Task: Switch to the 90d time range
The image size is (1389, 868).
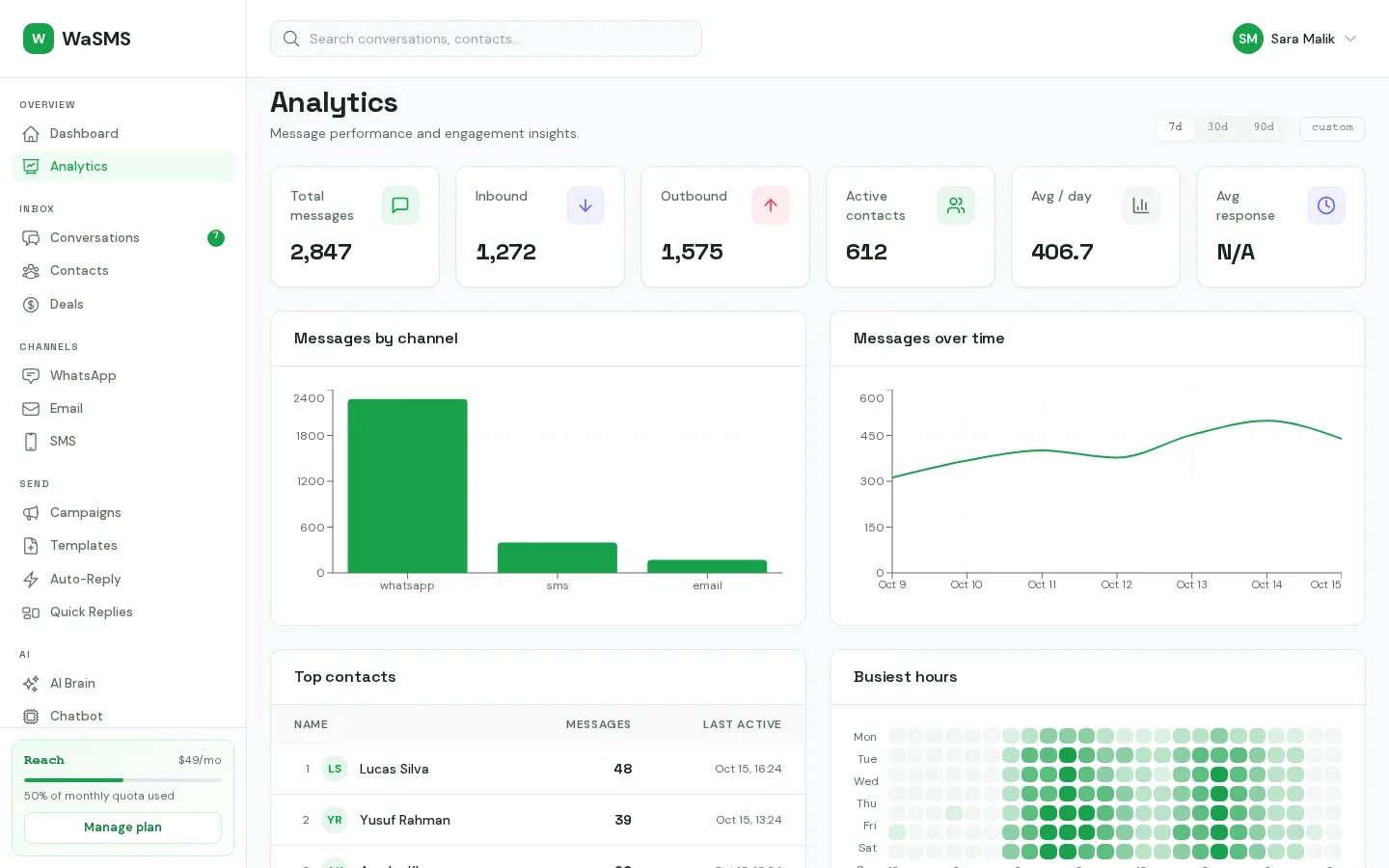Action: pos(1264,127)
